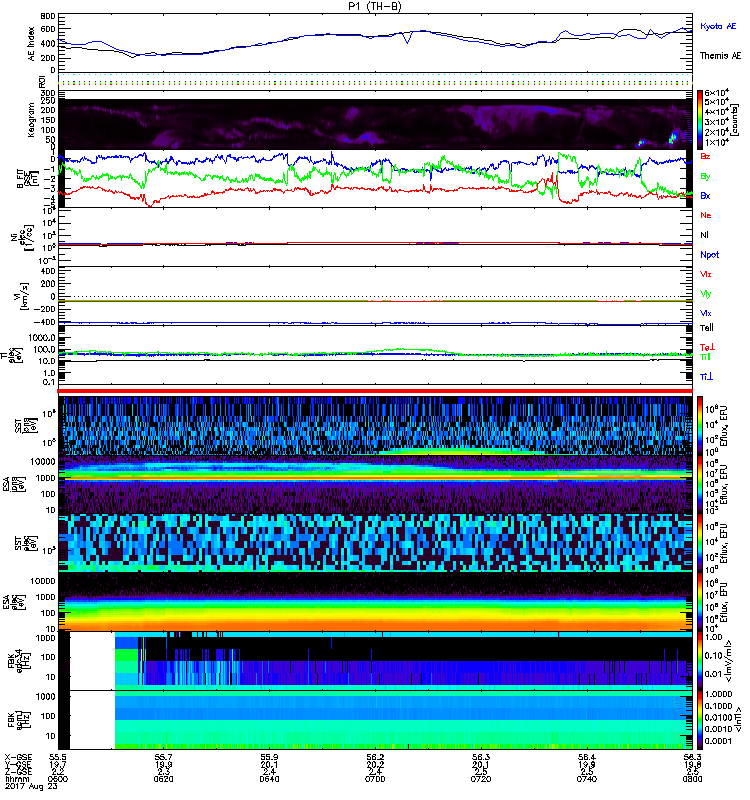Viewport: 750px width, 800px height.
Task: Click the 0800 time tick label
Action: point(692,779)
